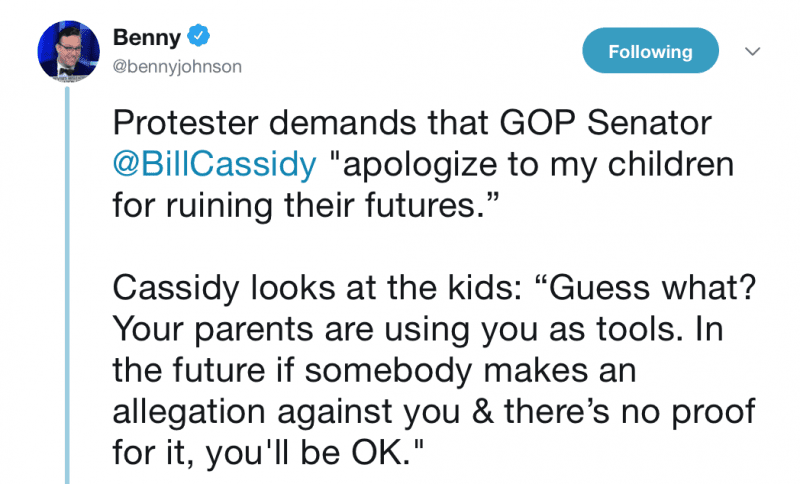Click the display name Benny
The height and width of the screenshot is (484, 800).
click(147, 38)
